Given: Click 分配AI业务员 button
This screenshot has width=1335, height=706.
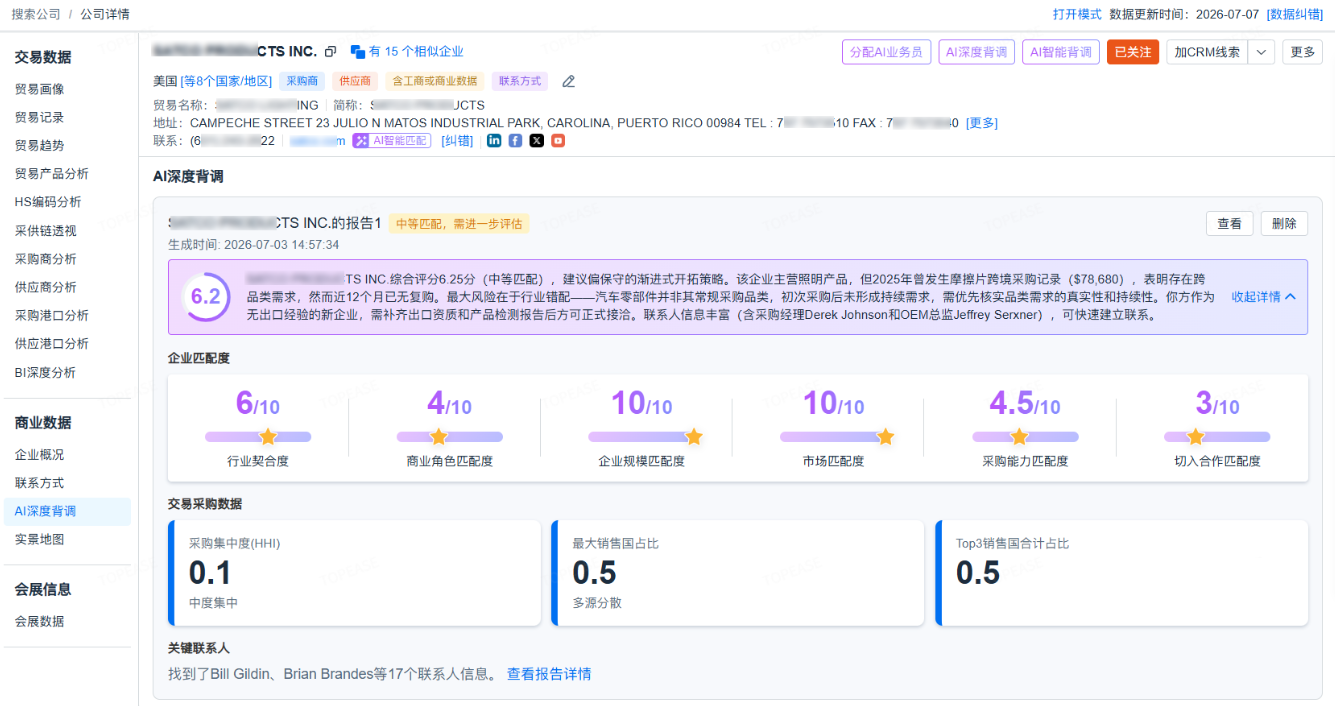Looking at the screenshot, I should [x=886, y=52].
